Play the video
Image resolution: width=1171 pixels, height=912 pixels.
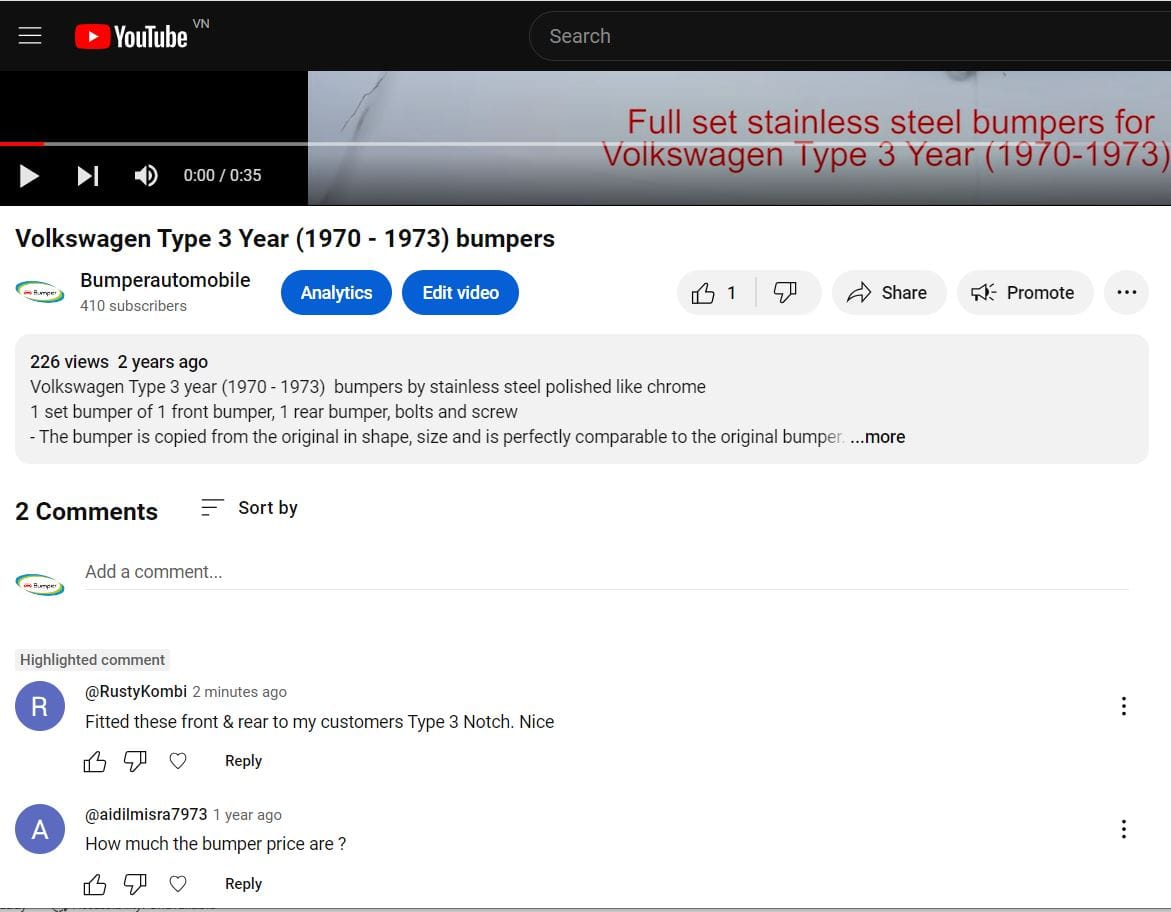click(29, 176)
